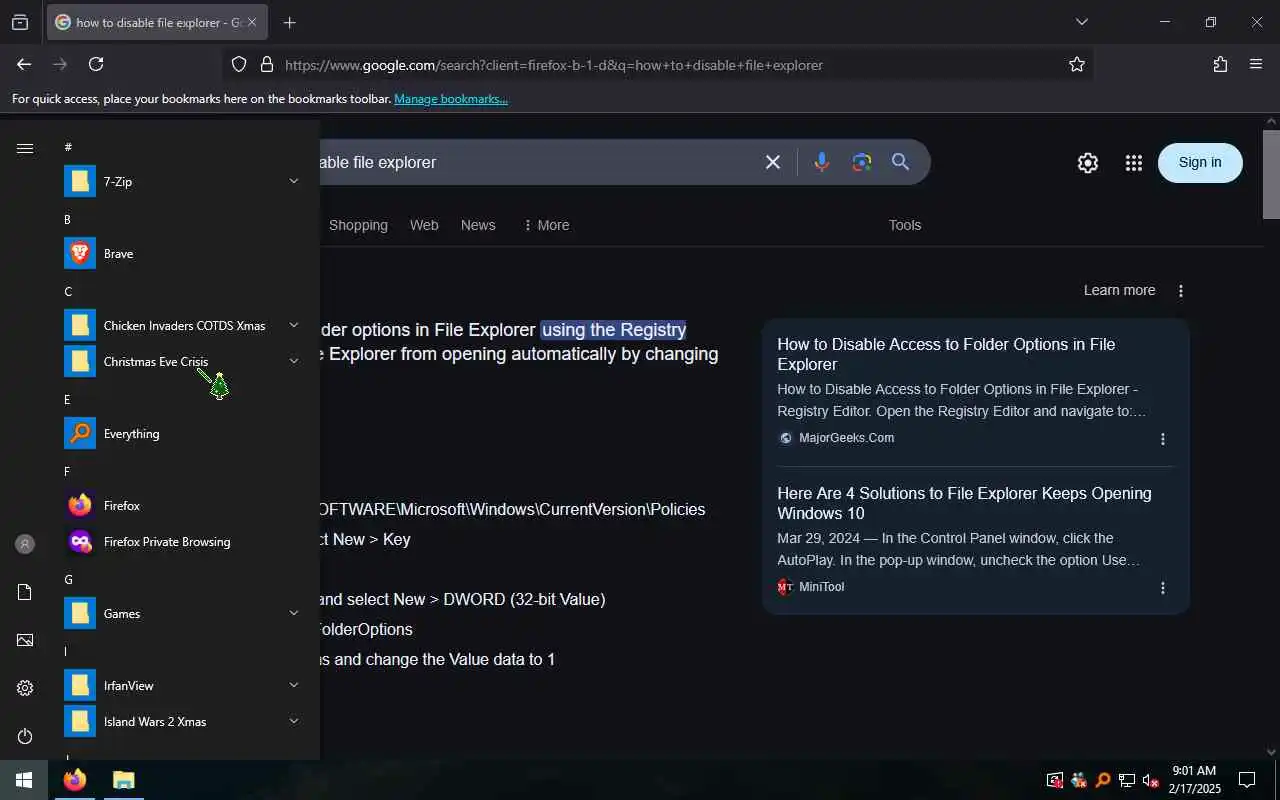Reload the current Google page
This screenshot has width=1280, height=800.
(96, 64)
